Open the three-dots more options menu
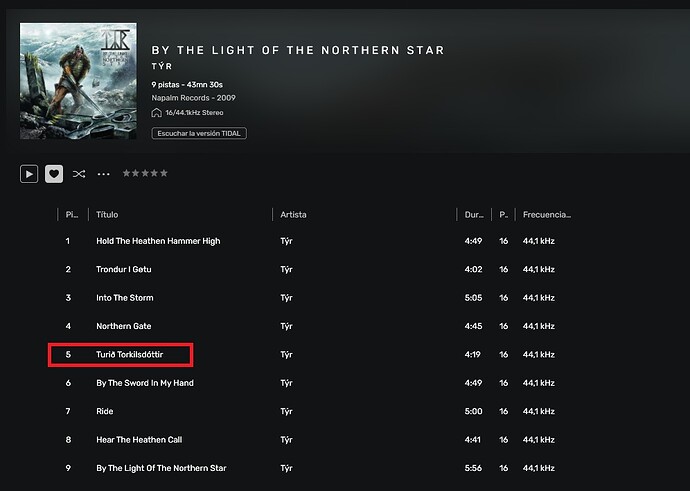690x491 pixels. point(103,174)
